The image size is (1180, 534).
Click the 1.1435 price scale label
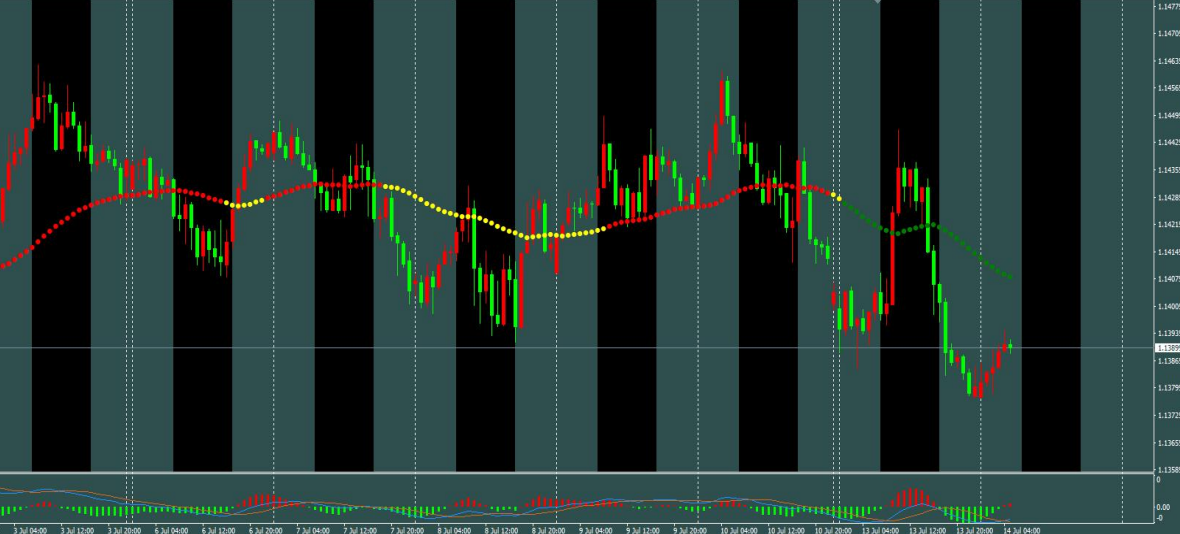[x=1169, y=170]
